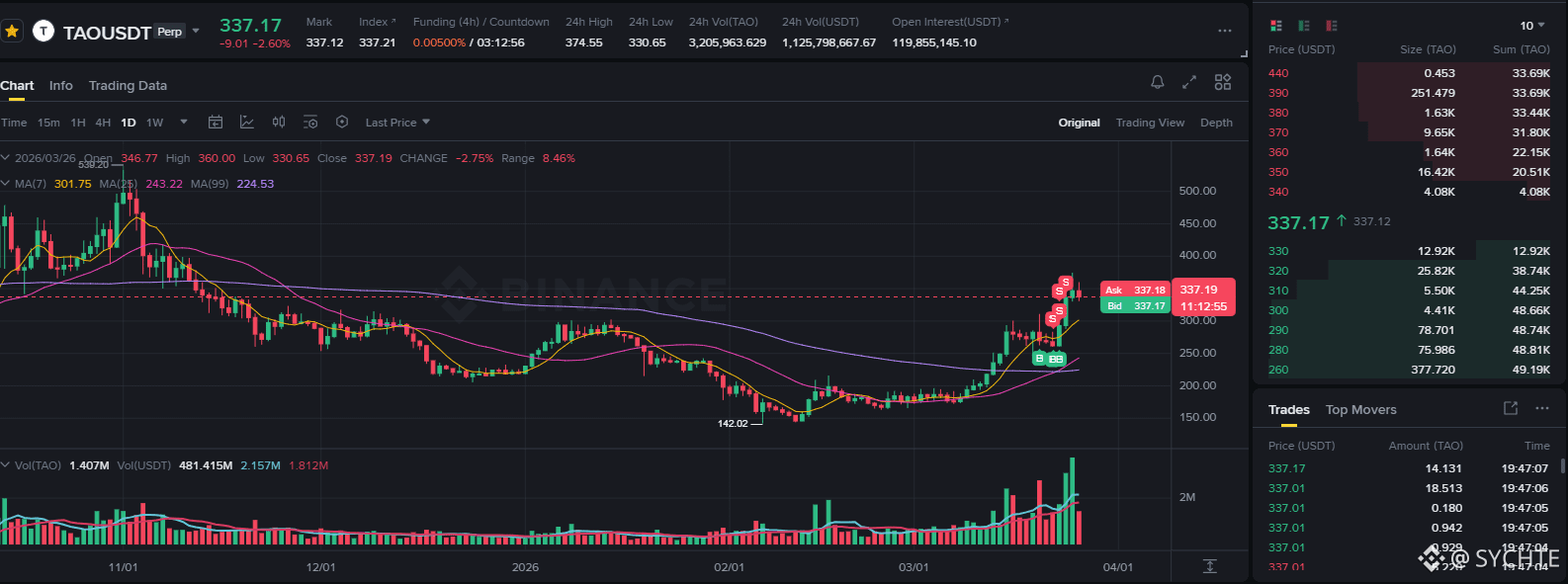Select the 1H chart interval
The image size is (1568, 584).
(x=78, y=123)
